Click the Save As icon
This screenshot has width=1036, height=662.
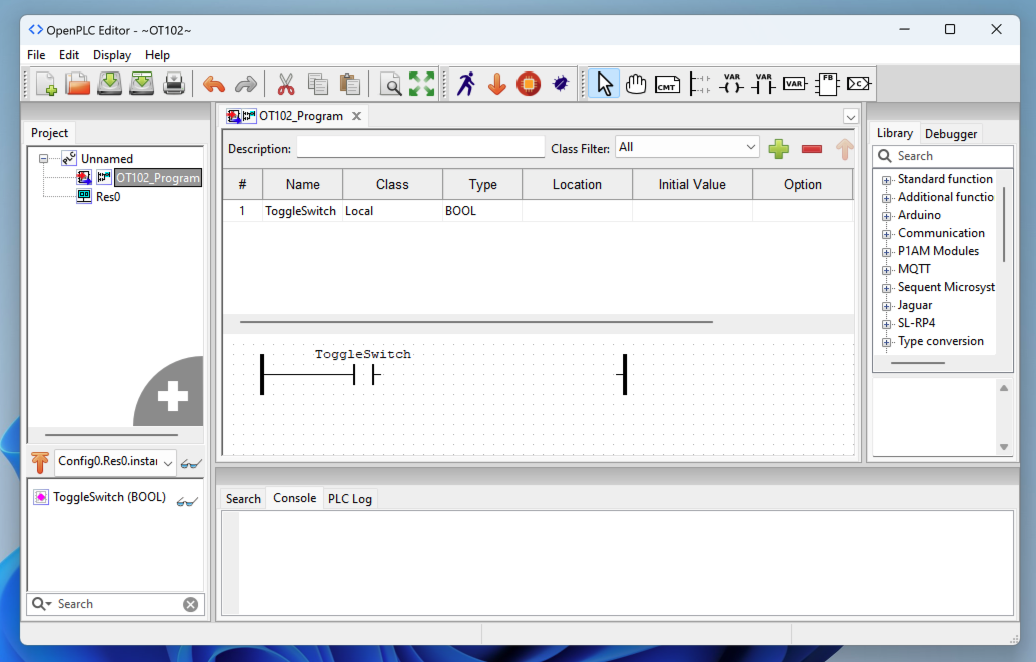[x=141, y=84]
